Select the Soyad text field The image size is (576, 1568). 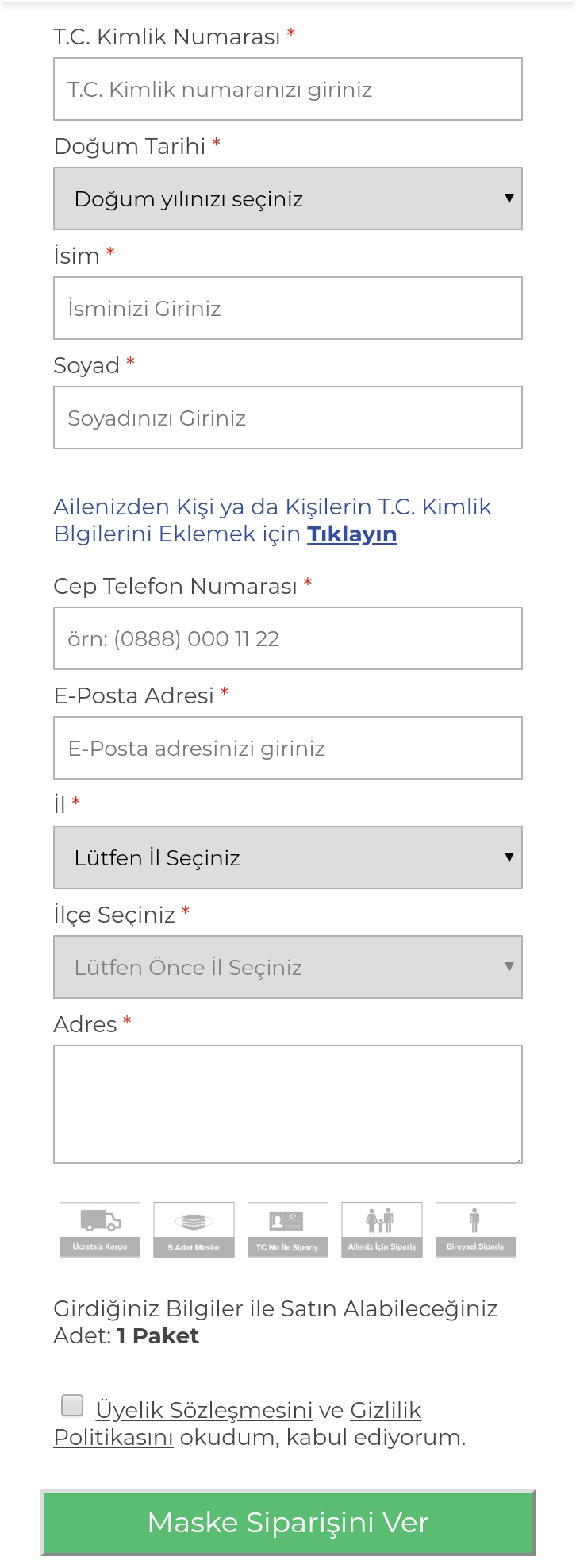[x=287, y=418]
